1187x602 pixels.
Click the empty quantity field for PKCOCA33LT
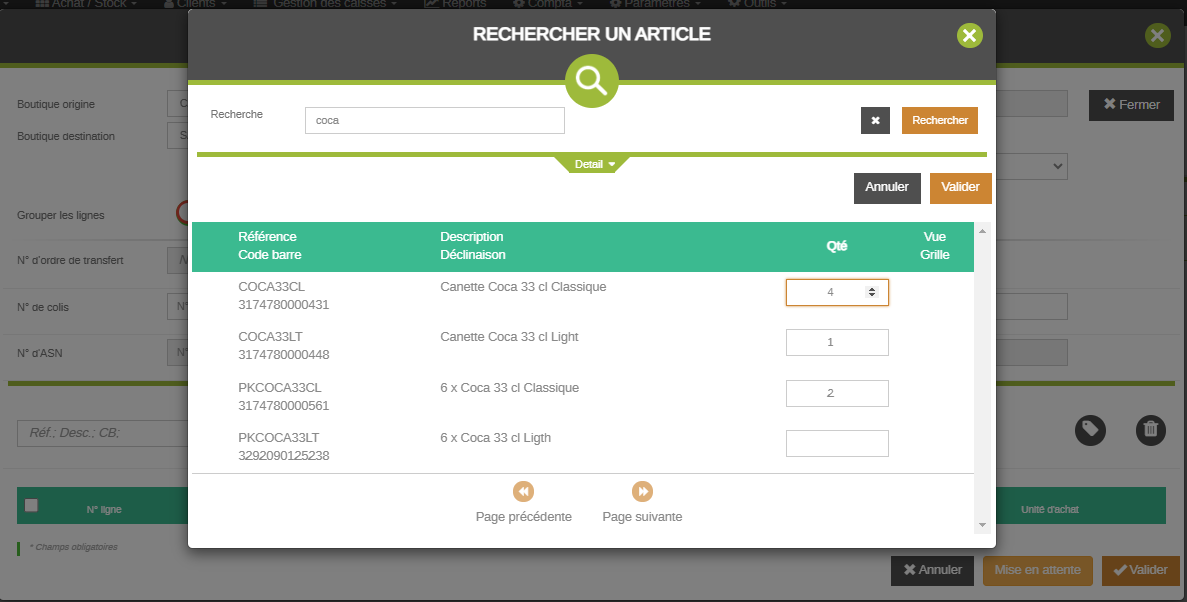point(837,444)
